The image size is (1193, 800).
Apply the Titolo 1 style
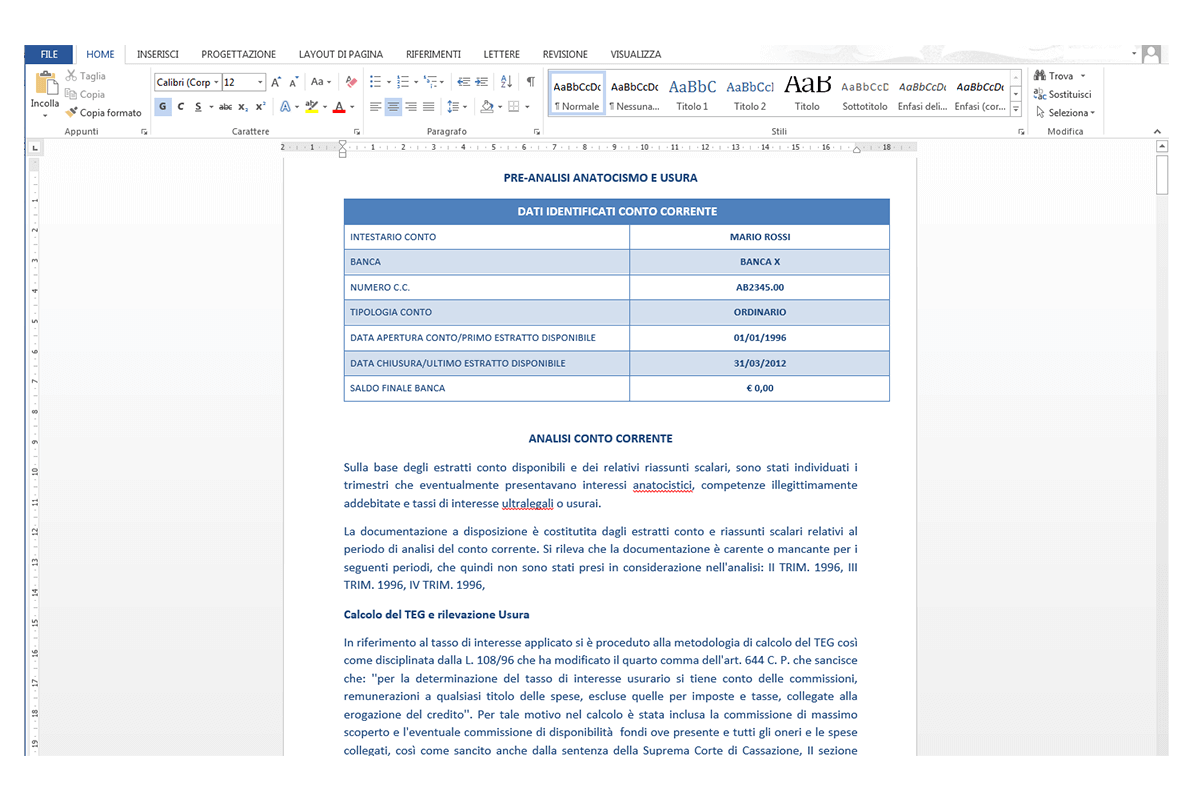pyautogui.click(x=692, y=94)
